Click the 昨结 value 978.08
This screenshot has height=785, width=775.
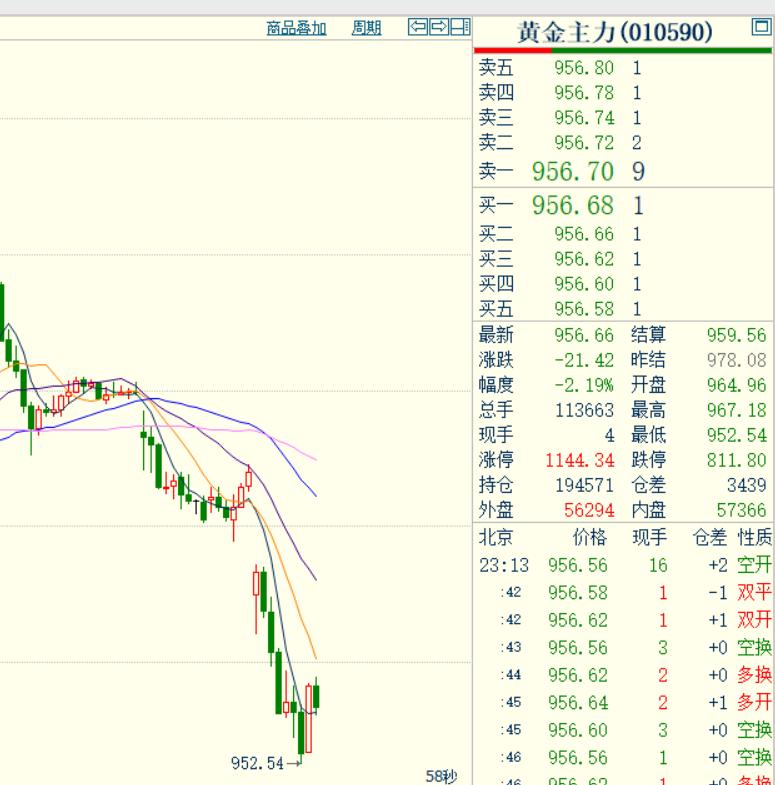pyautogui.click(x=736, y=360)
